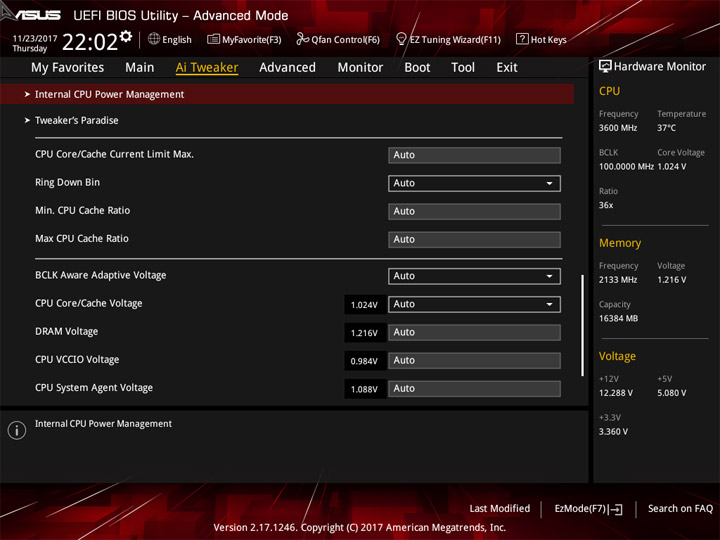
Task: Click the CPU System Agent Voltage label
Action: click(94, 388)
